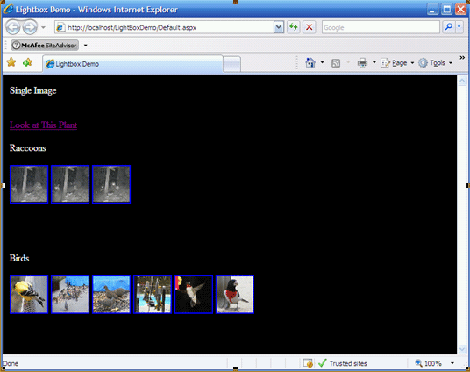470x372 pixels.
Task: Run search with the magnifier icon
Action: point(448,27)
